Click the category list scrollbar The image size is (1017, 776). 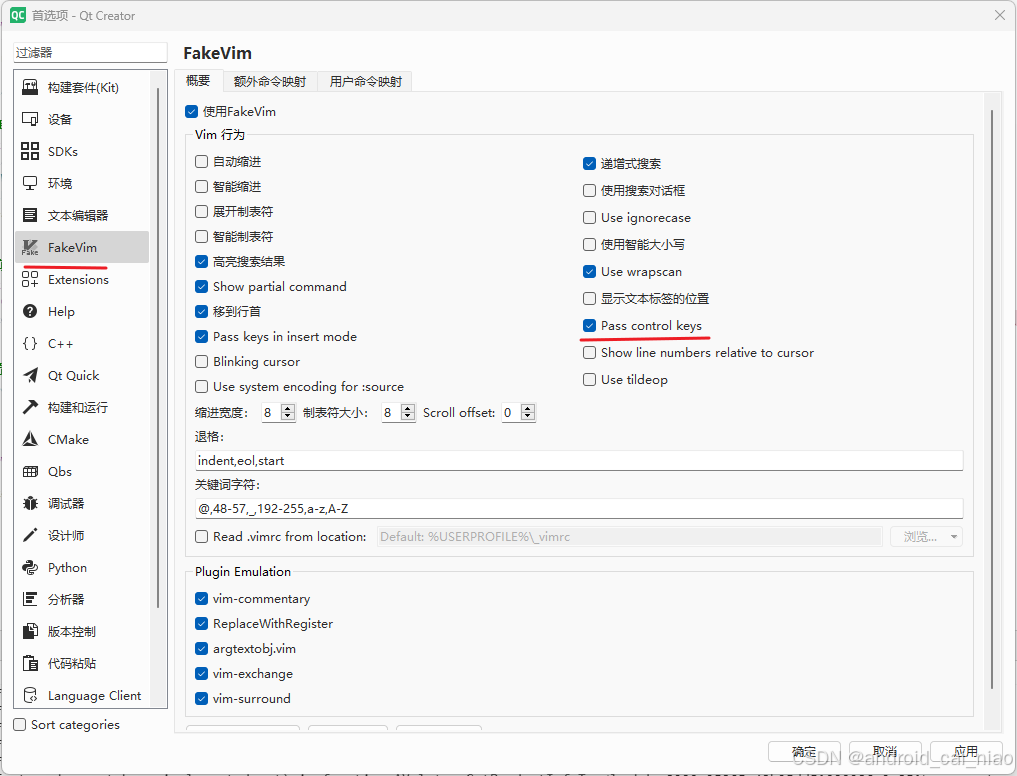tap(158, 347)
